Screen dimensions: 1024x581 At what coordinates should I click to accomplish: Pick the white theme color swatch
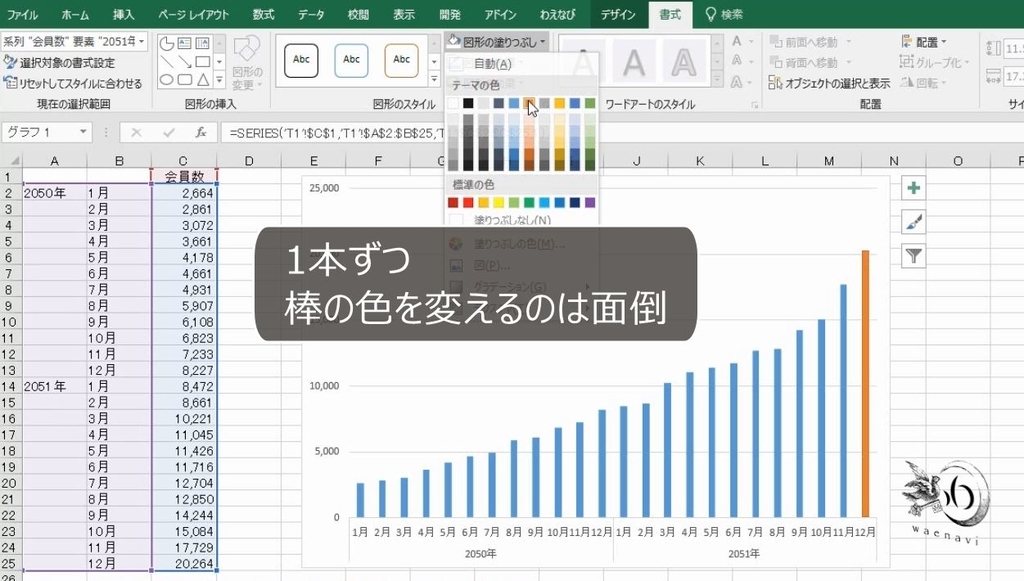pos(453,103)
